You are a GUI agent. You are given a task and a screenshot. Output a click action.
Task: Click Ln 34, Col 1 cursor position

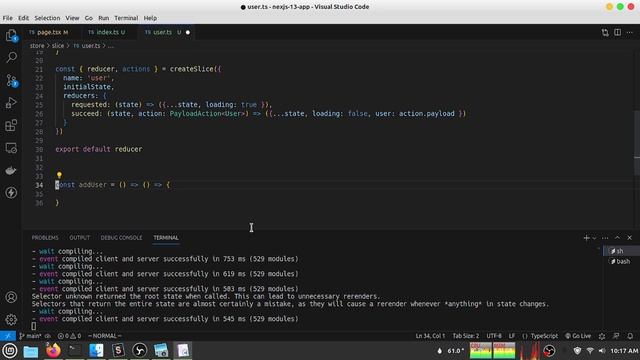(x=430, y=336)
